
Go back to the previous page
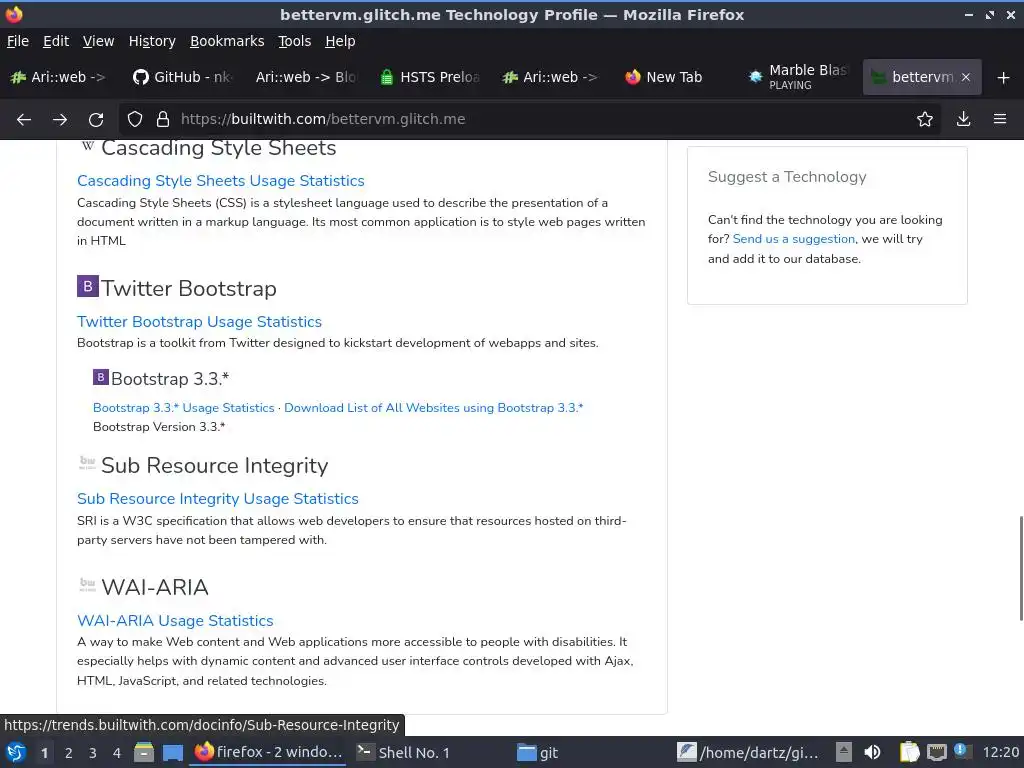click(x=24, y=120)
